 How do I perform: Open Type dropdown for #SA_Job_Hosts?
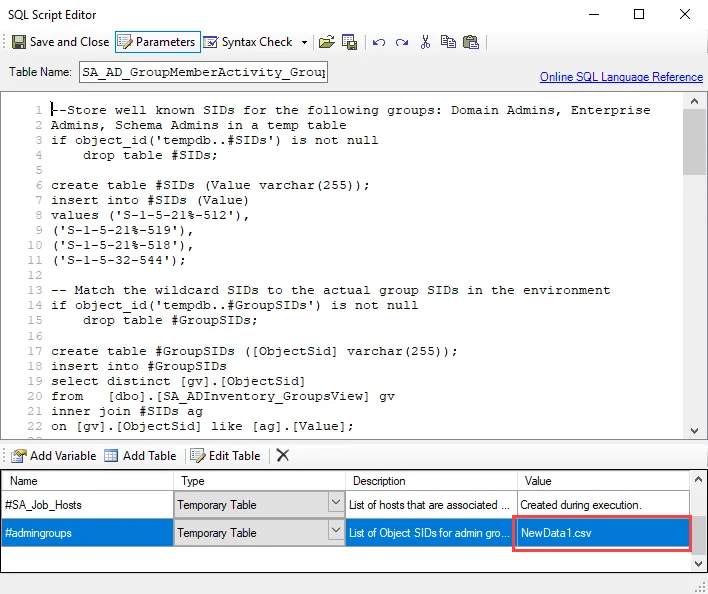[x=335, y=502]
